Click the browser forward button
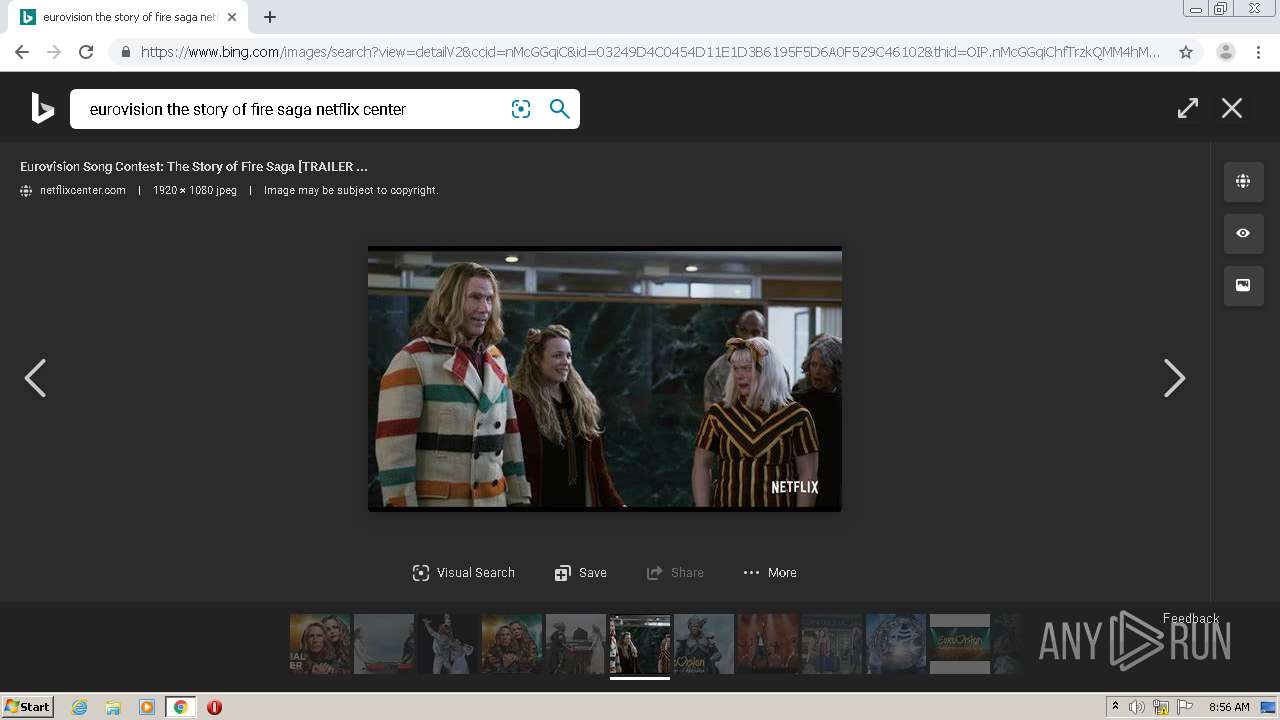 [x=54, y=52]
